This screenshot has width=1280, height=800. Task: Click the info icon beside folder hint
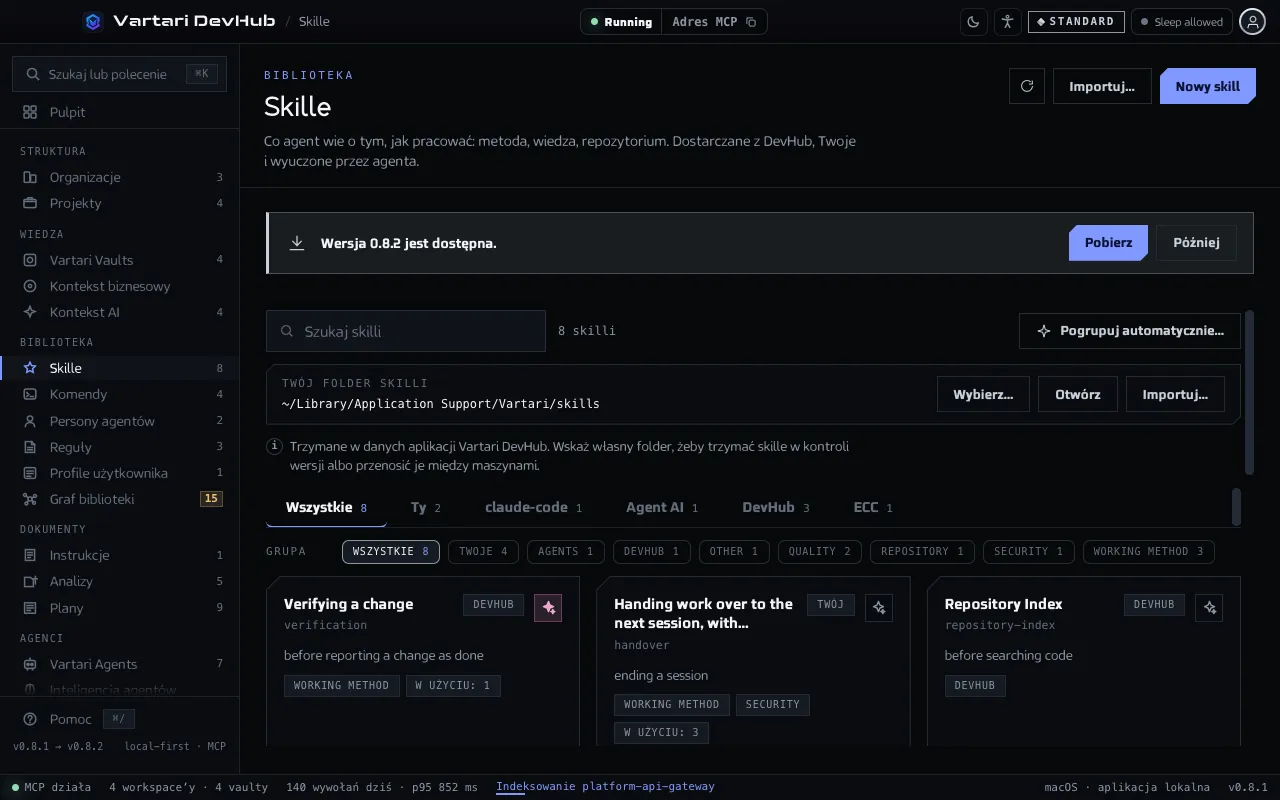pos(274,447)
